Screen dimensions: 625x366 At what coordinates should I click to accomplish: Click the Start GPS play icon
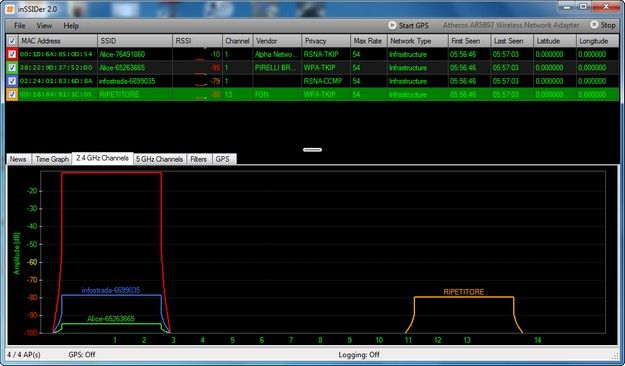(x=392, y=25)
